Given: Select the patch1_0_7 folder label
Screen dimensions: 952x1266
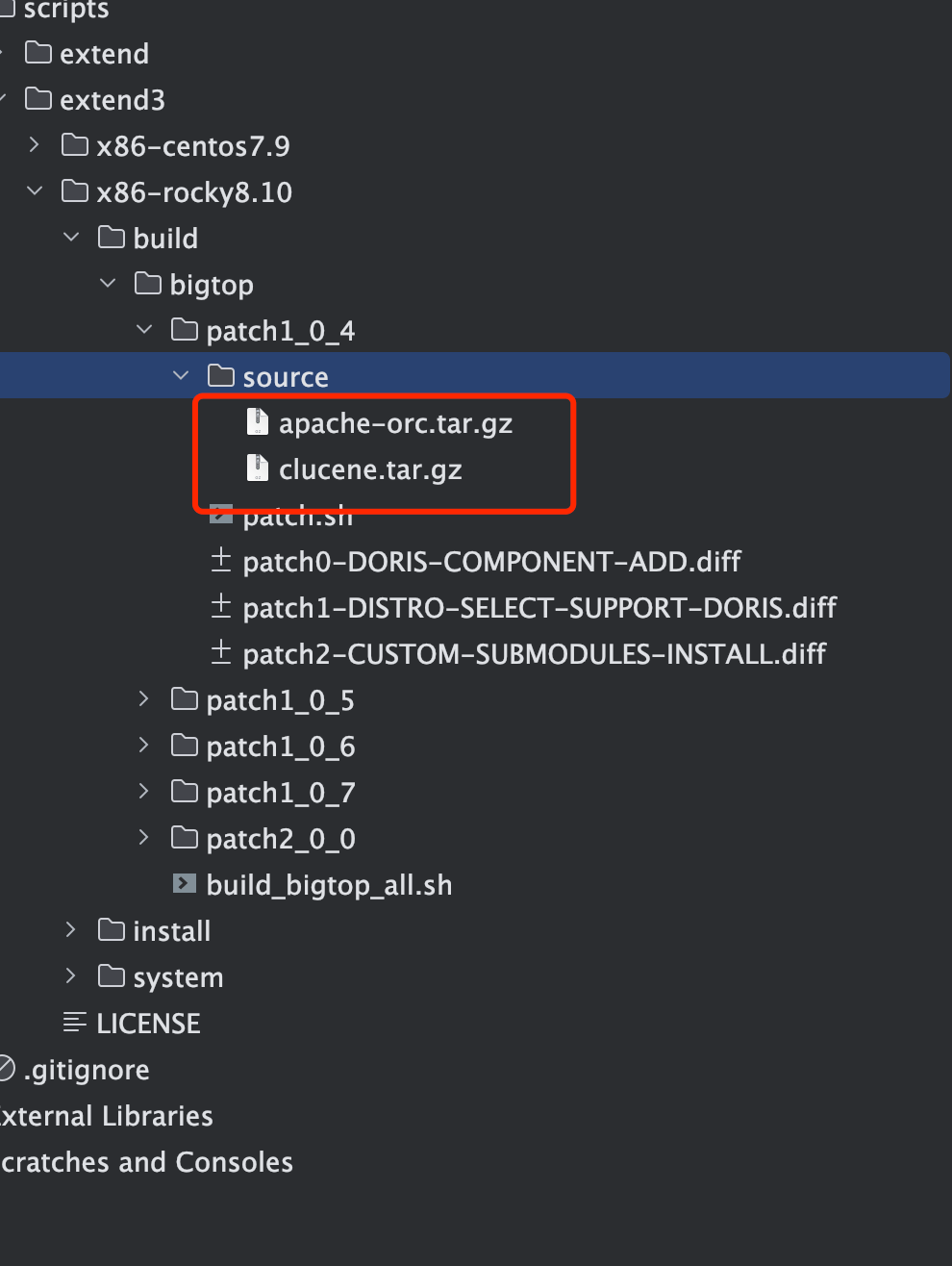Looking at the screenshot, I should 280,793.
